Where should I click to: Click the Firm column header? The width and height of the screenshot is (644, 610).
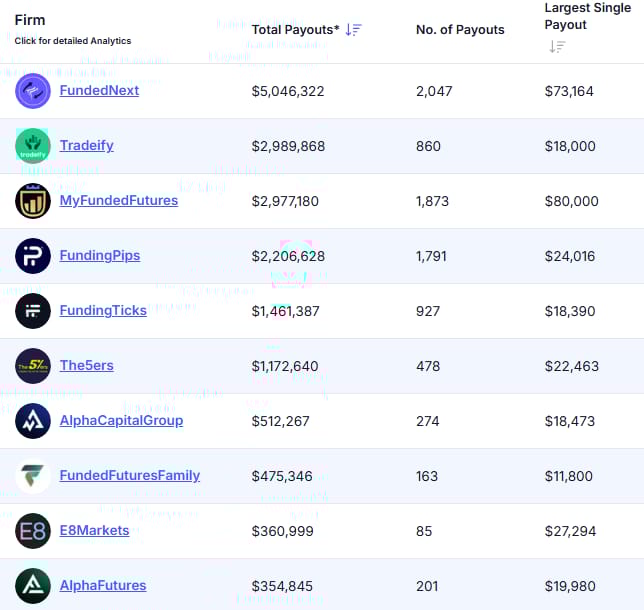click(30, 20)
